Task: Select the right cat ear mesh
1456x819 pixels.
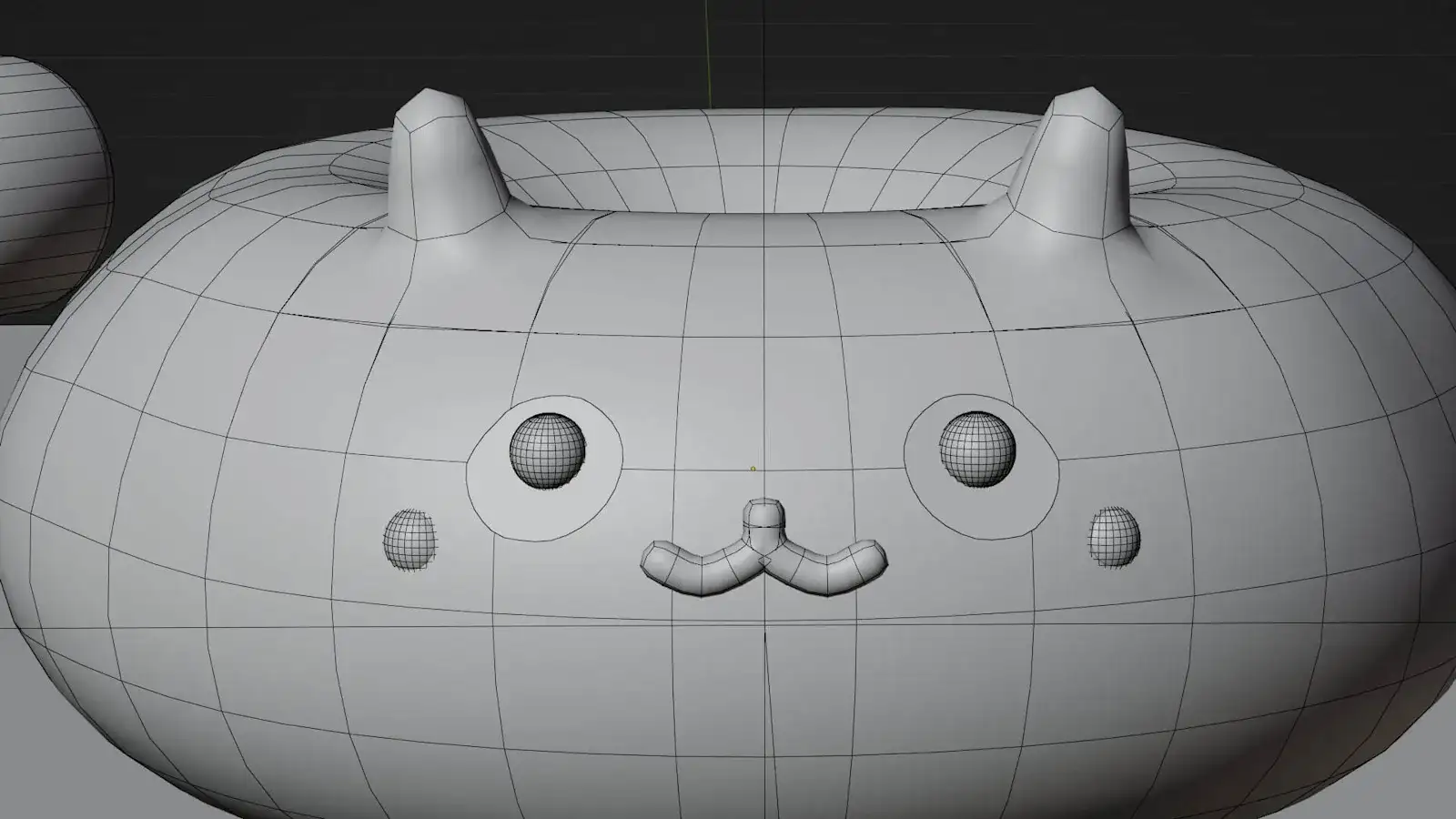Action: (1074, 168)
